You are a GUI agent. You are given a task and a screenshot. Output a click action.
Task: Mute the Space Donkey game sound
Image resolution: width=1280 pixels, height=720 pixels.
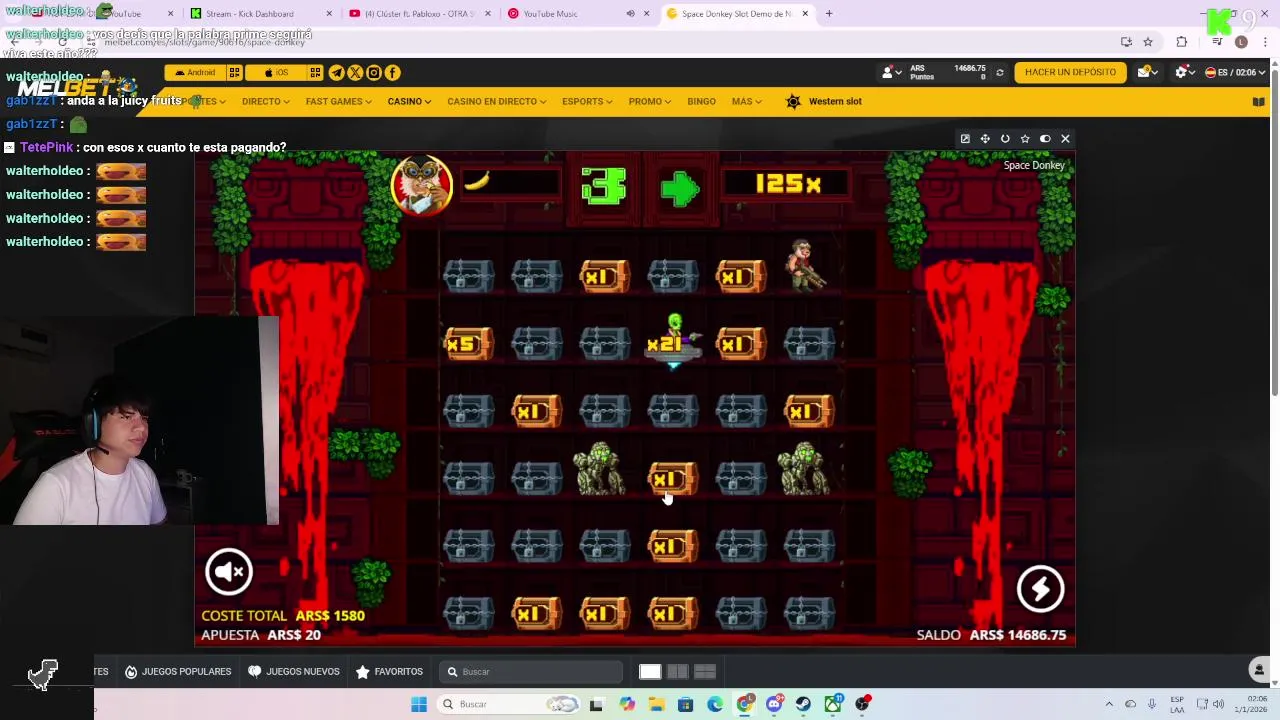(229, 571)
